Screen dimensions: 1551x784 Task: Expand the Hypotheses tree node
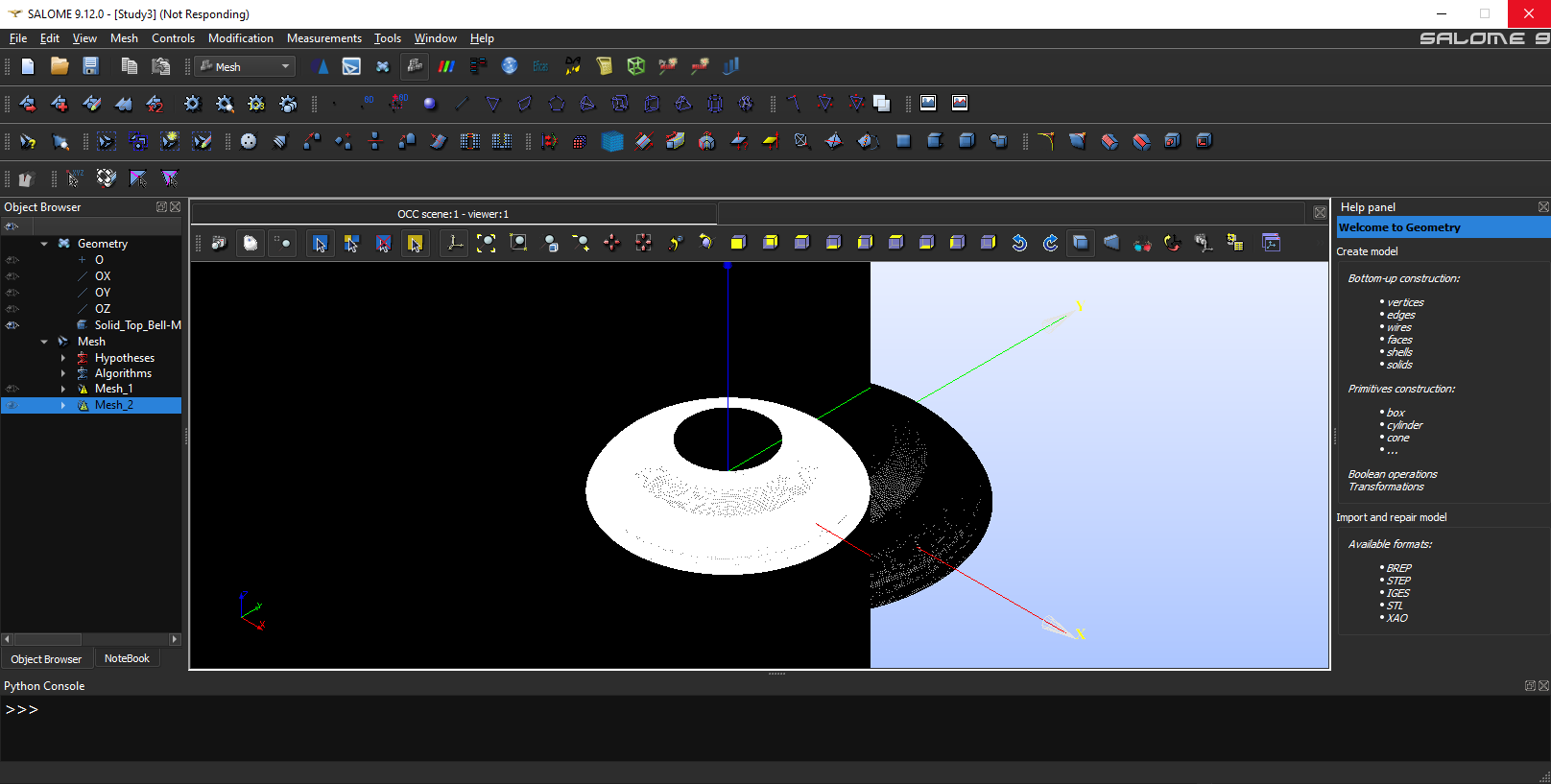(63, 358)
